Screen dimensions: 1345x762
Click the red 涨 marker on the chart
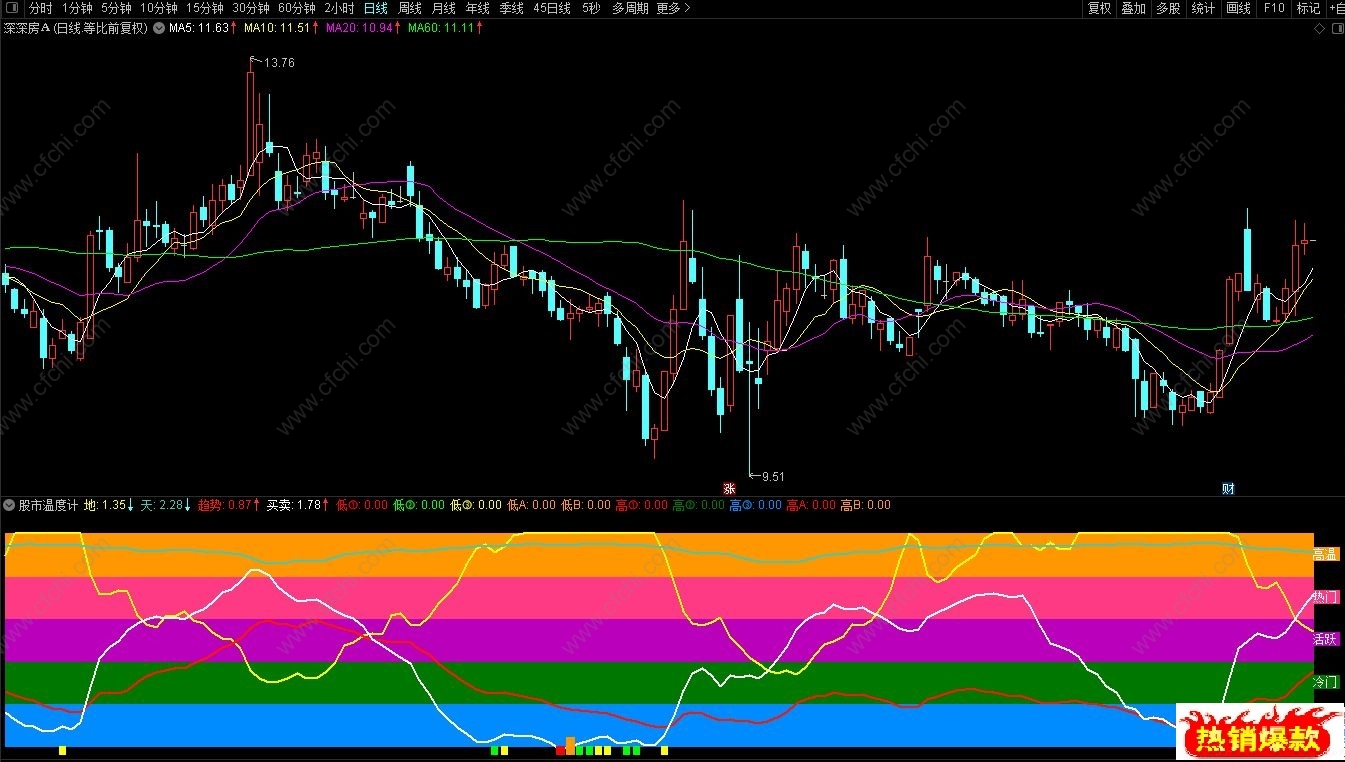[729, 489]
